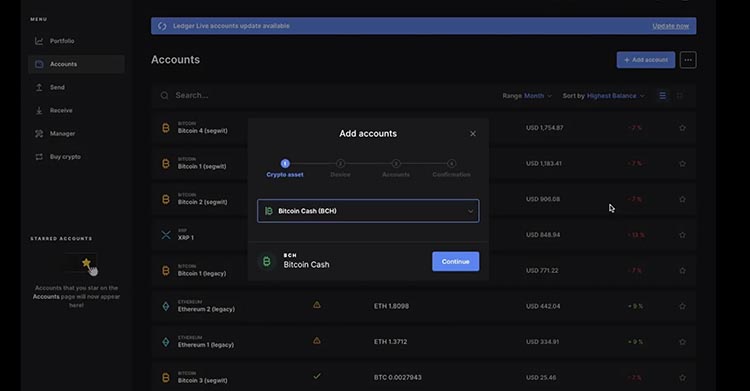The image size is (750, 391).
Task: Click the ETH 1.8098 balance
Action: pyautogui.click(x=391, y=306)
